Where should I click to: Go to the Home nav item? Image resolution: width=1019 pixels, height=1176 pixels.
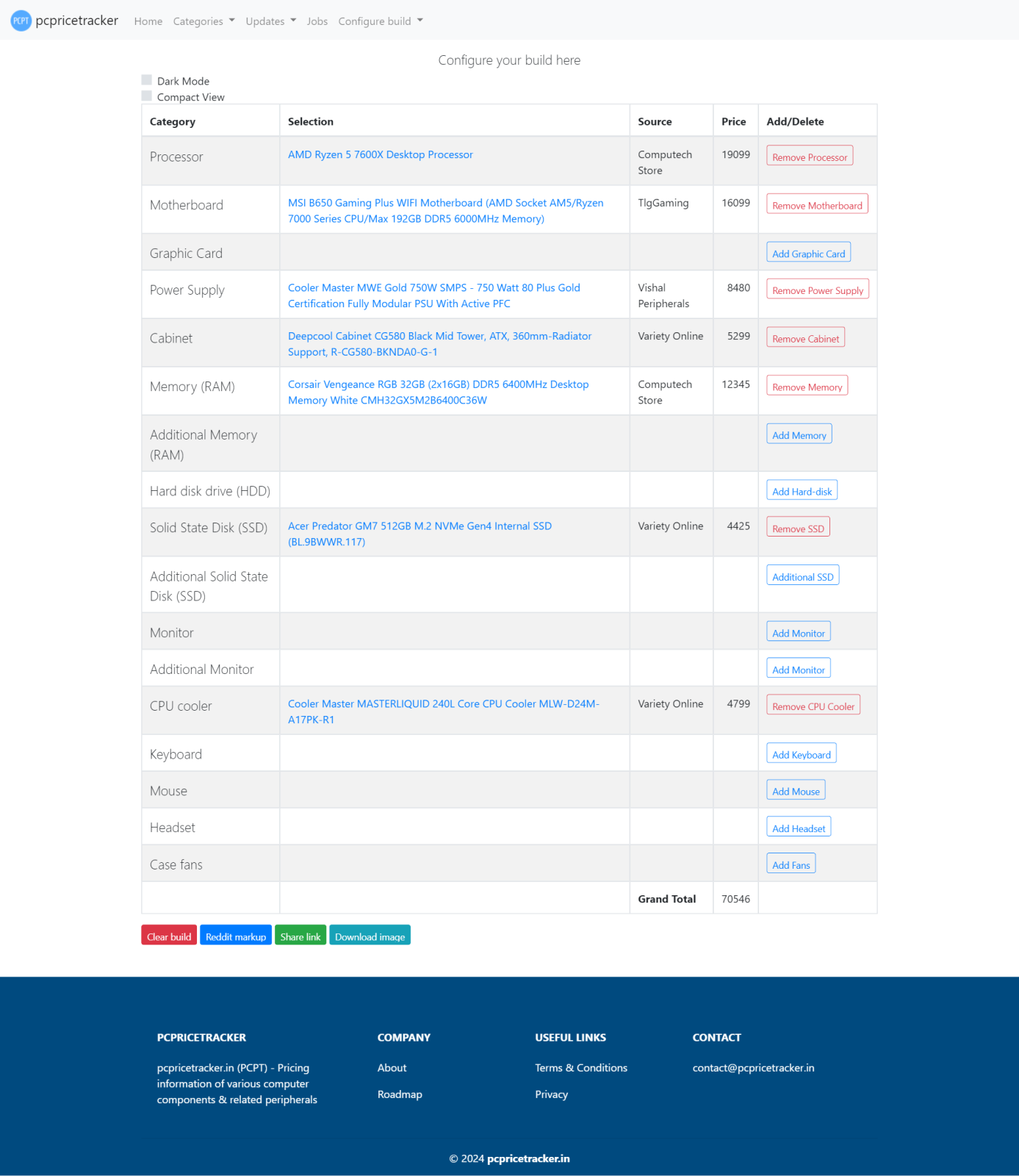point(148,21)
